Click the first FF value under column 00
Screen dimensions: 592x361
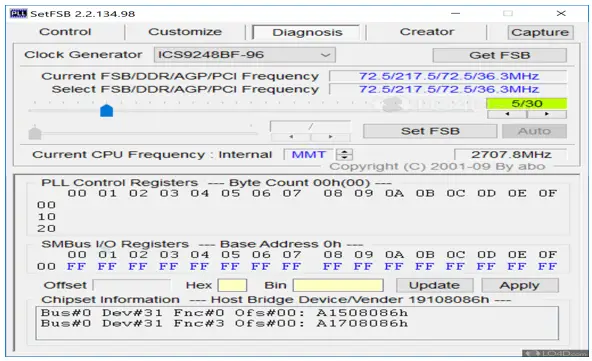coord(76,267)
